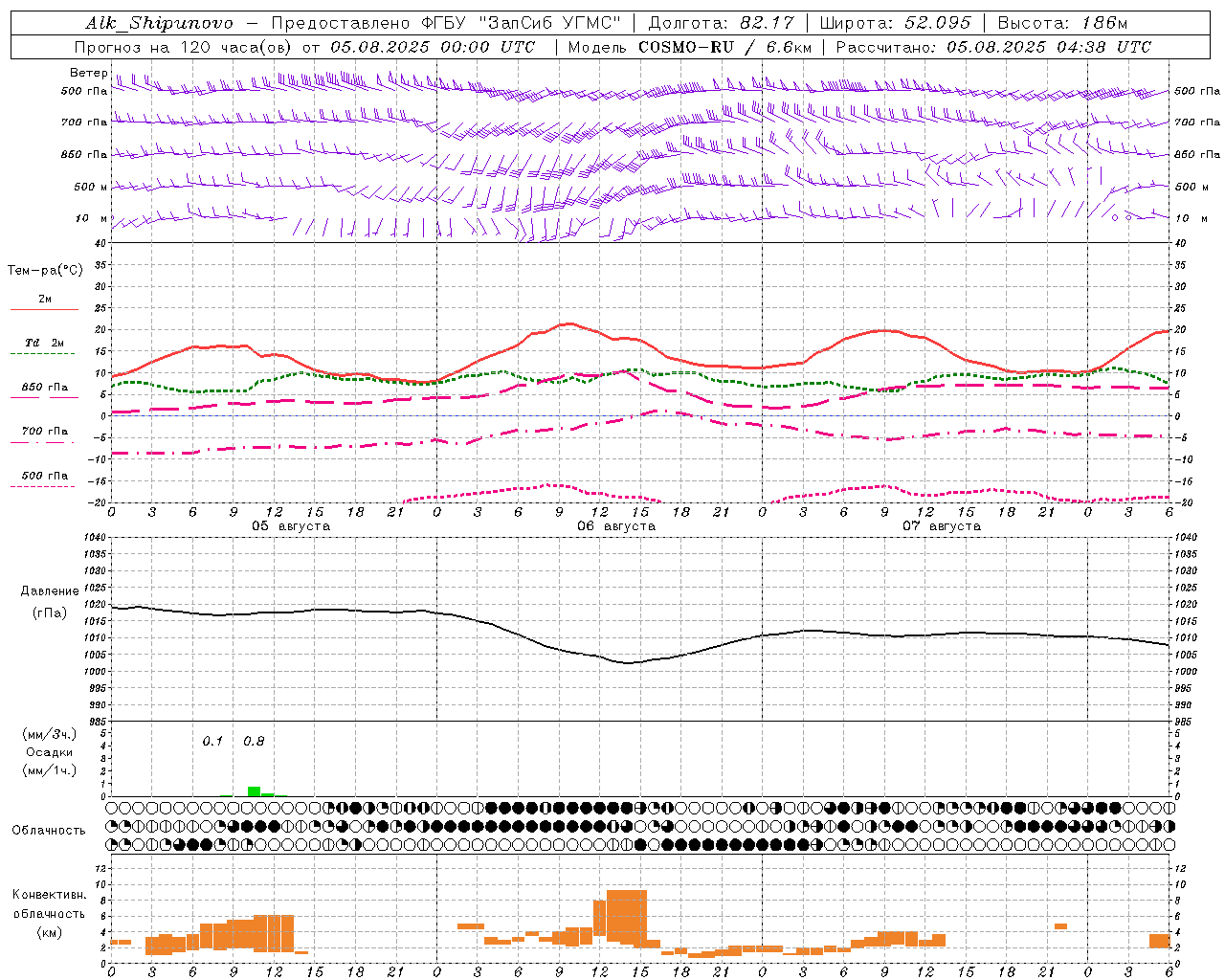This screenshot has height=980, width=1225.
Task: Click the solid red legend line under 2м
Action: [44, 309]
